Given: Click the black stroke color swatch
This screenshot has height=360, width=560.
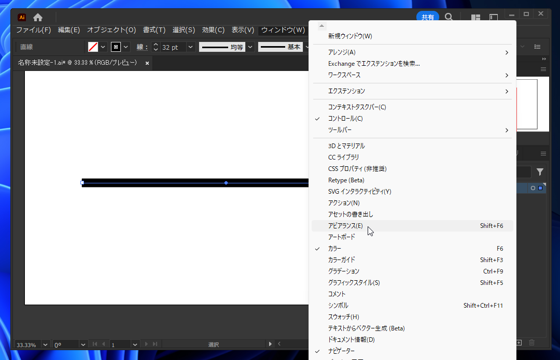Looking at the screenshot, I should (116, 47).
